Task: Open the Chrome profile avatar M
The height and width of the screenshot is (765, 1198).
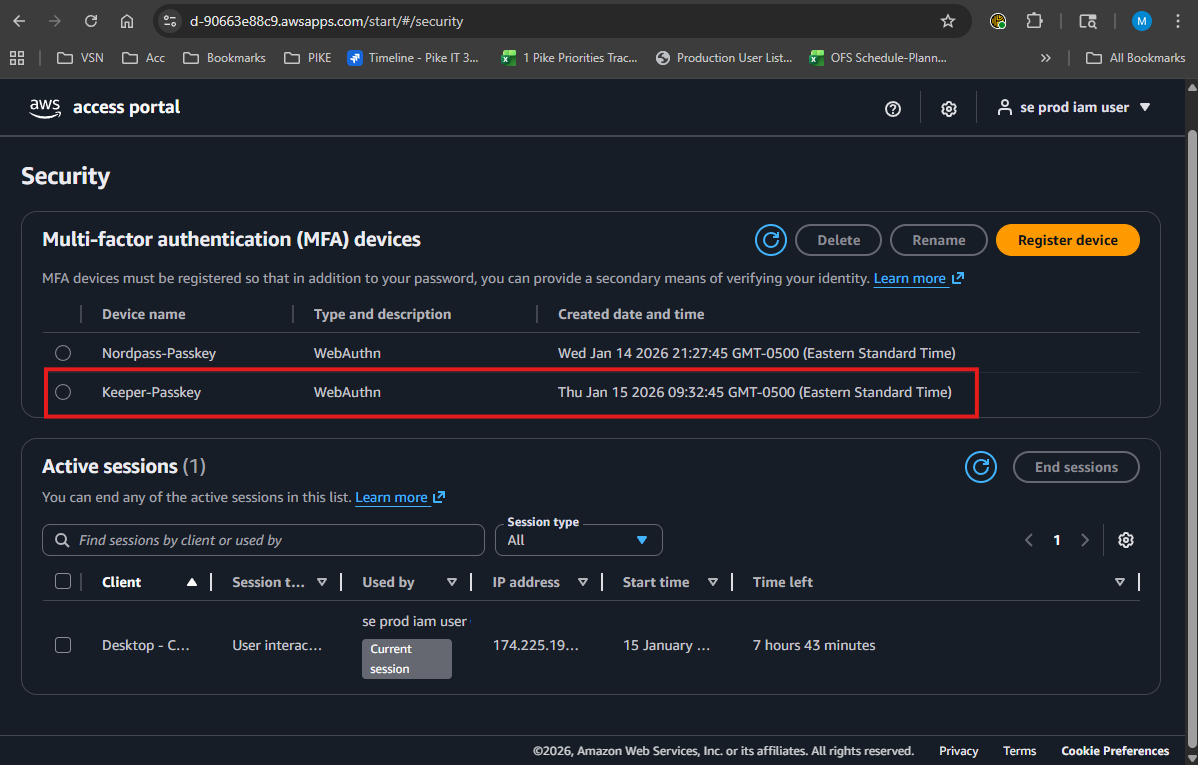Action: click(x=1141, y=21)
